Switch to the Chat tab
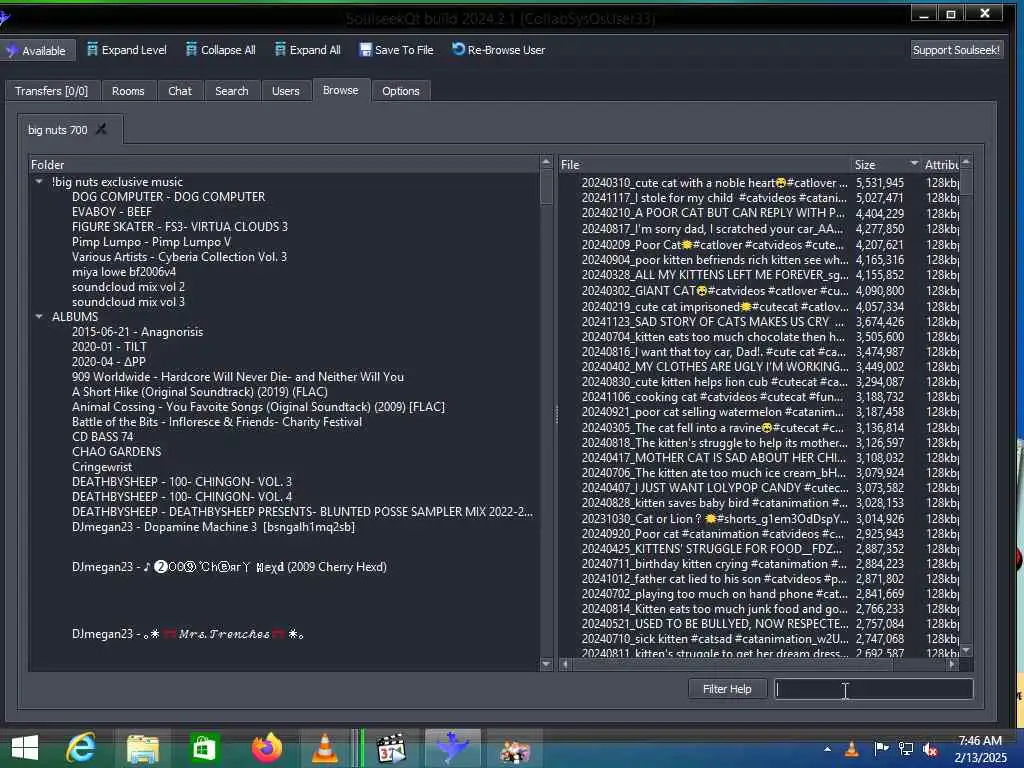1024x768 pixels. pyautogui.click(x=180, y=91)
